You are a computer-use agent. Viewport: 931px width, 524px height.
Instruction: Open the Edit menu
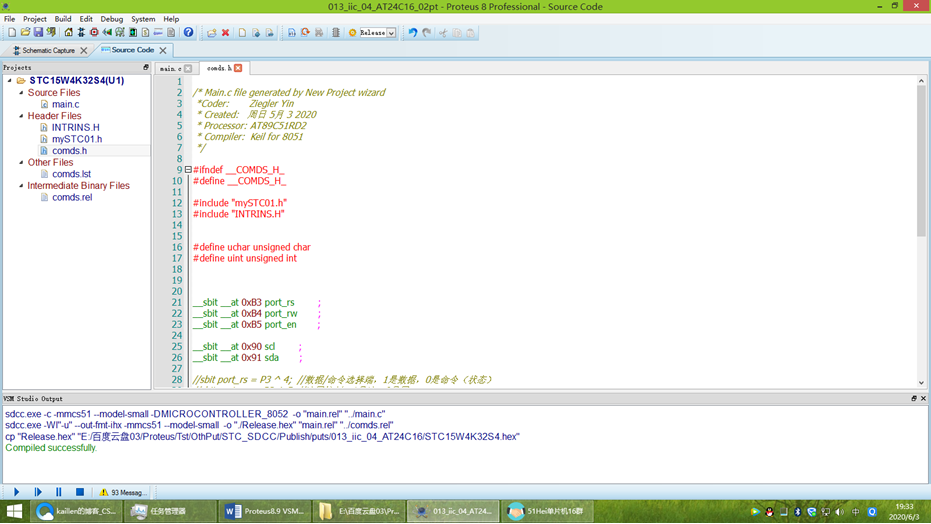86,19
